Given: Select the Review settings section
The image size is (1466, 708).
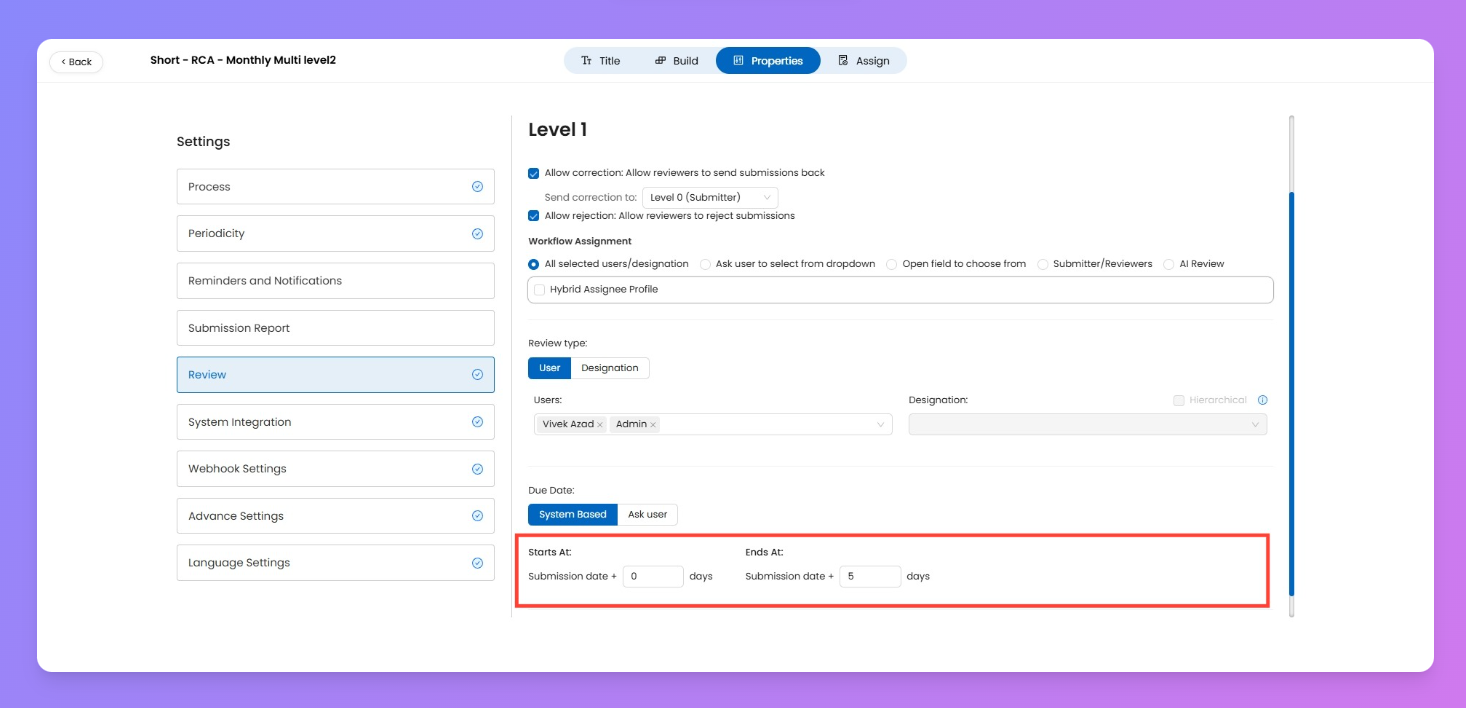Looking at the screenshot, I should tap(336, 375).
